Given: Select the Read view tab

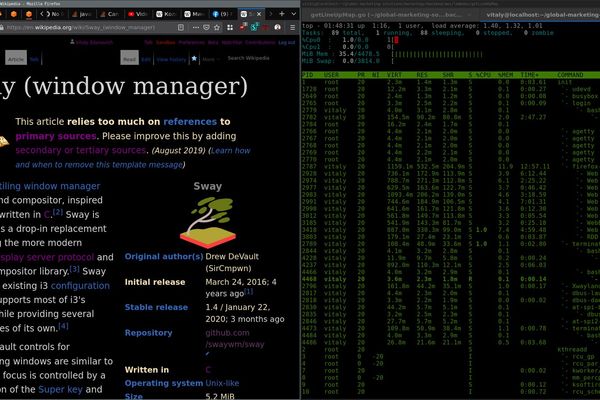Looking at the screenshot, I should pos(129,59).
